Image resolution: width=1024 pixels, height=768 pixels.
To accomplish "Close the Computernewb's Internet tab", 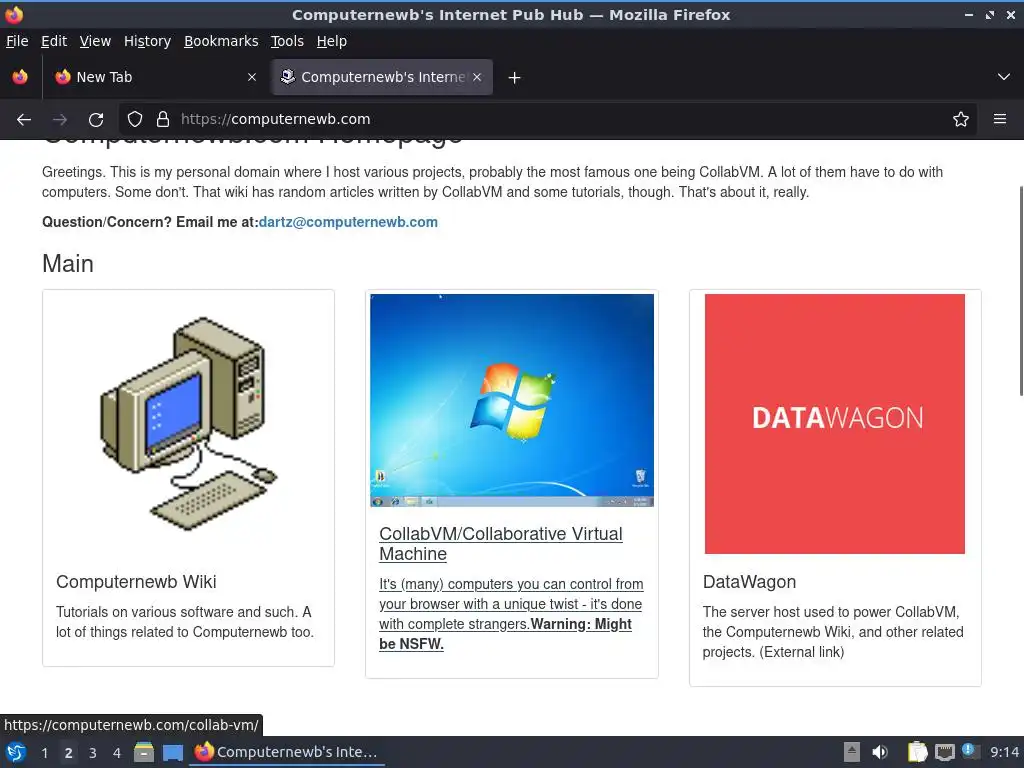I will click(477, 77).
